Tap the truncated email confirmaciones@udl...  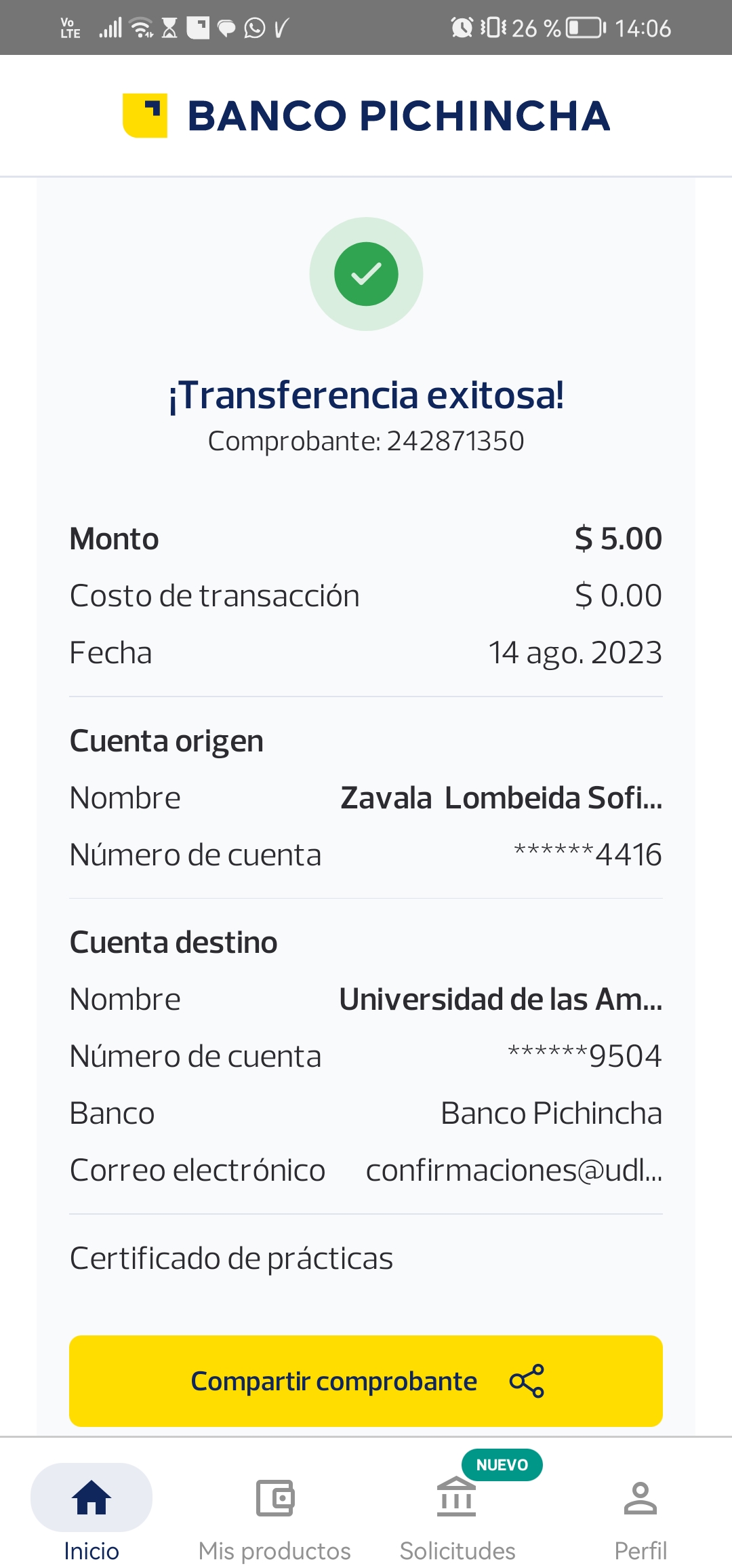click(x=514, y=1171)
